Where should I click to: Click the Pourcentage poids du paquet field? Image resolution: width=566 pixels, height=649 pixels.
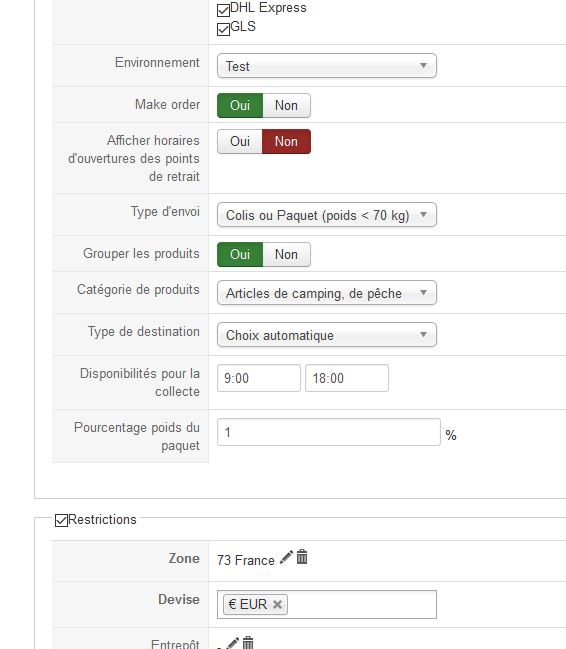click(329, 432)
